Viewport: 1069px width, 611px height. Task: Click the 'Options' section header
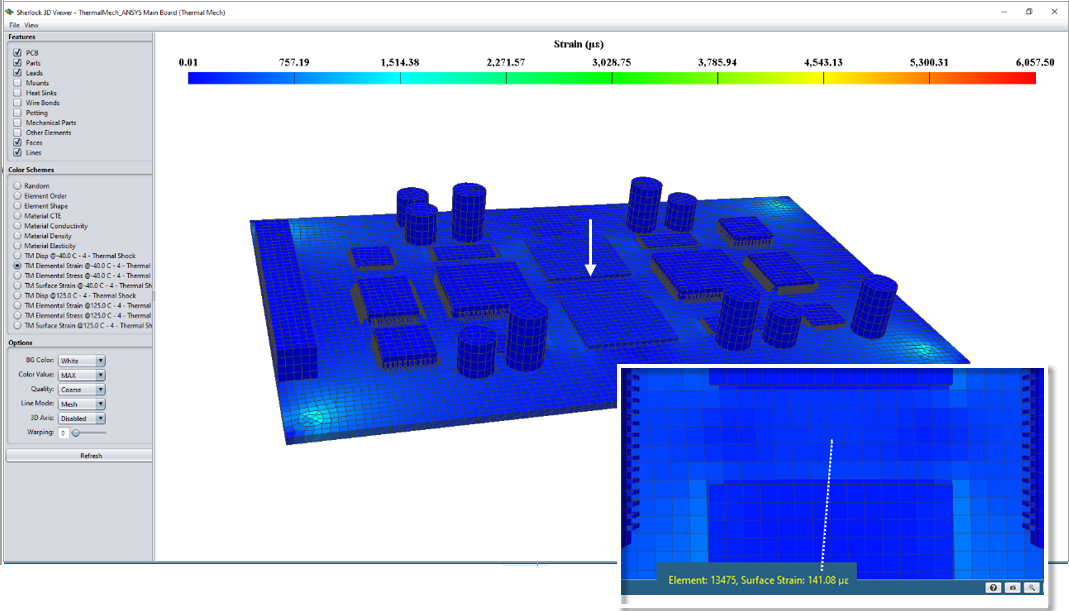pos(20,343)
